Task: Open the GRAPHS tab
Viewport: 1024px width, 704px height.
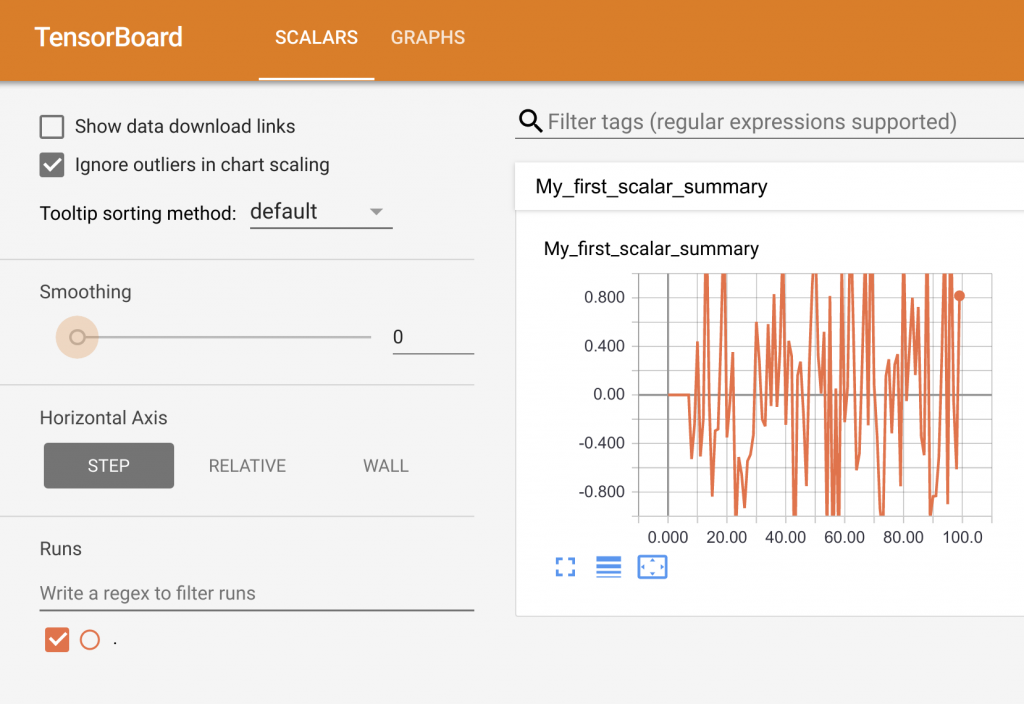Action: click(428, 38)
